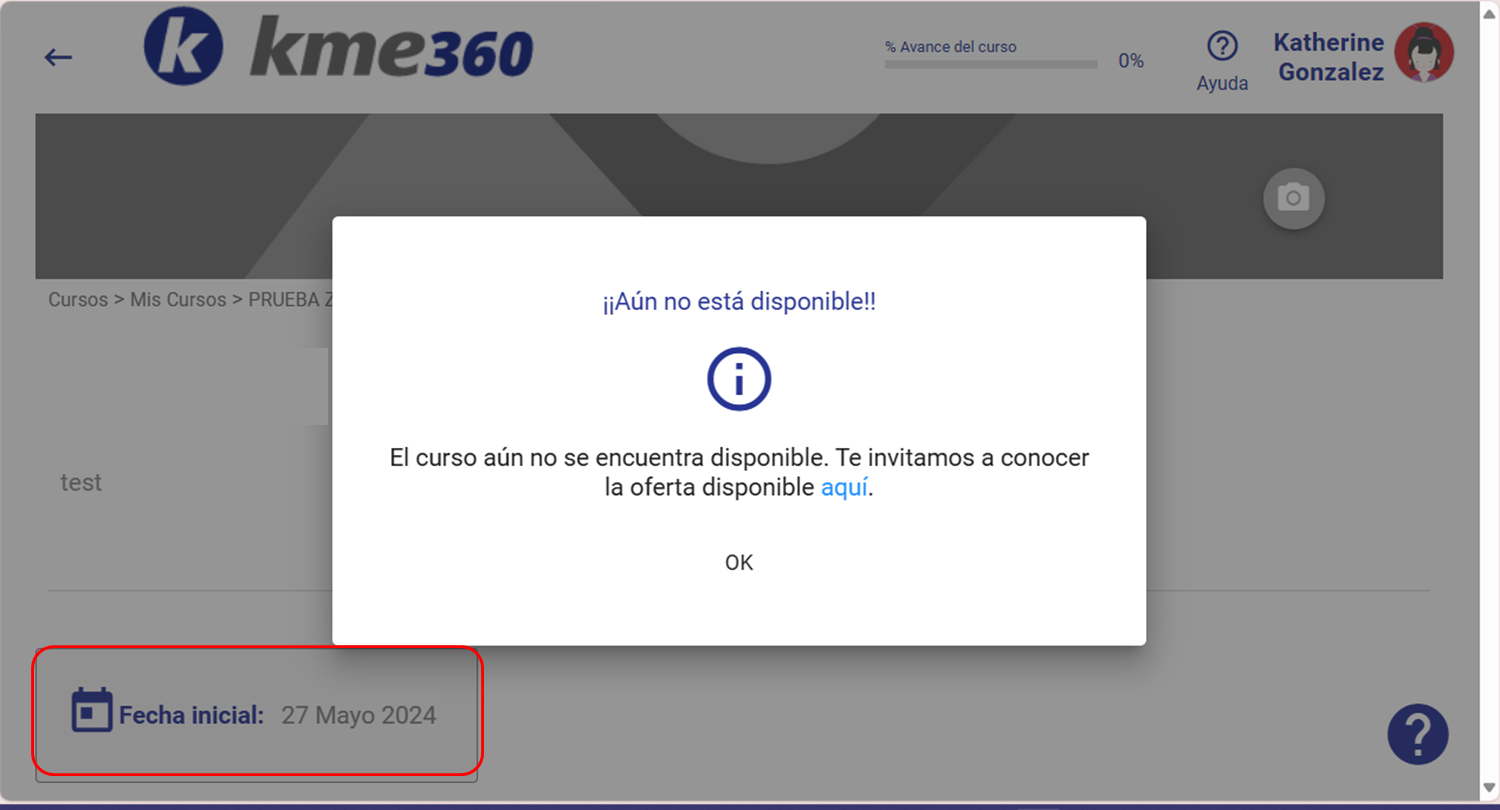Click the course progress bar
Viewport: 1500px width, 810px height.
pos(990,65)
